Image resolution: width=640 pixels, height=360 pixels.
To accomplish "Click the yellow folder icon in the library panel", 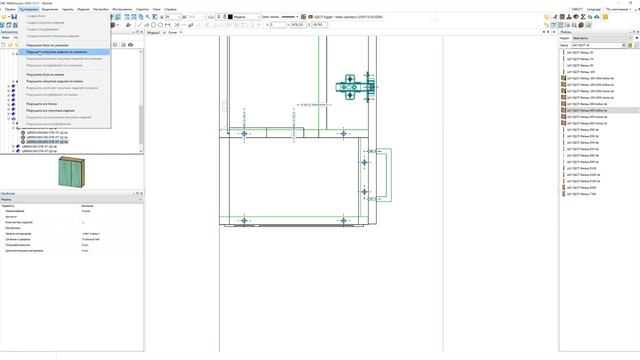I will click(x=10, y=44).
